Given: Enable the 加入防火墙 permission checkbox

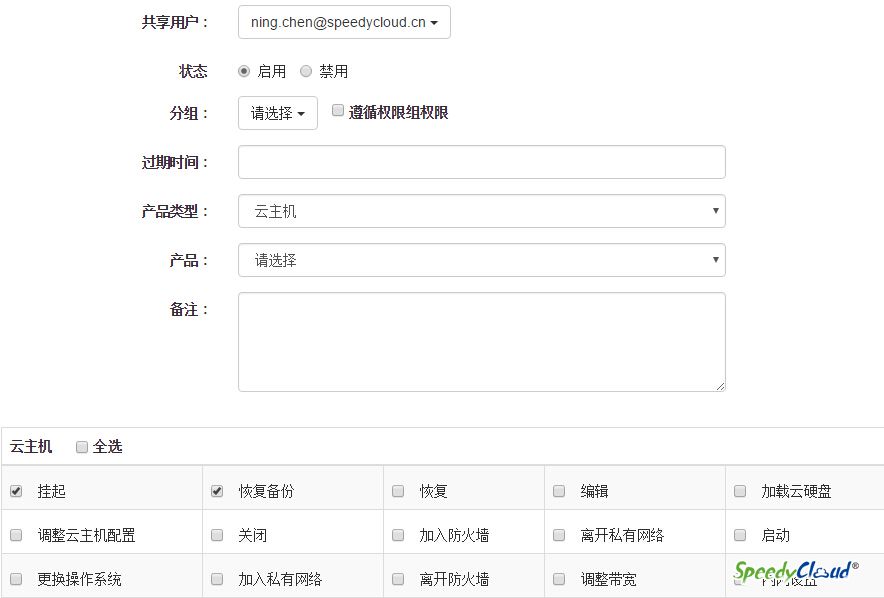Looking at the screenshot, I should click(x=398, y=535).
